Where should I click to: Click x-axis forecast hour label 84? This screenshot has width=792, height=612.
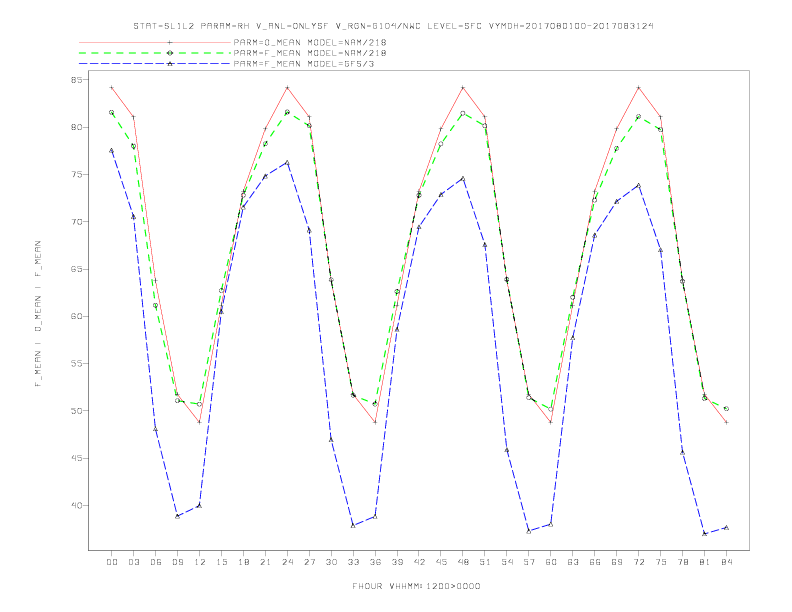coord(727,562)
